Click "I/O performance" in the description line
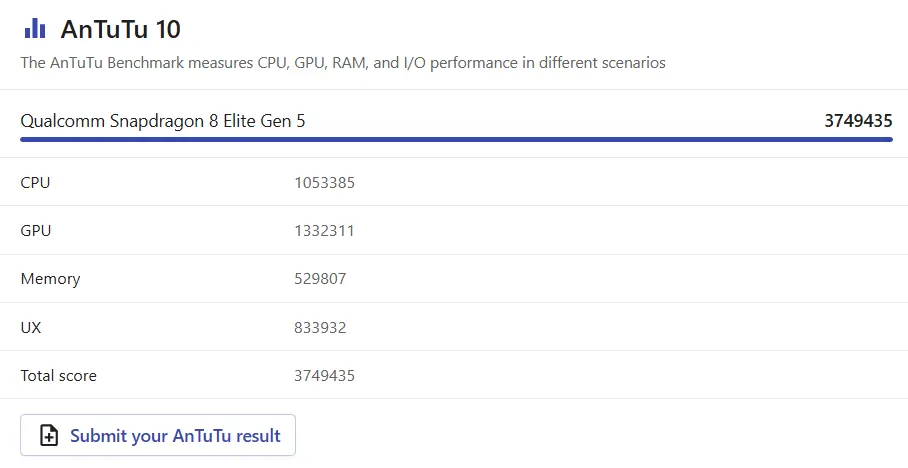 (x=457, y=63)
